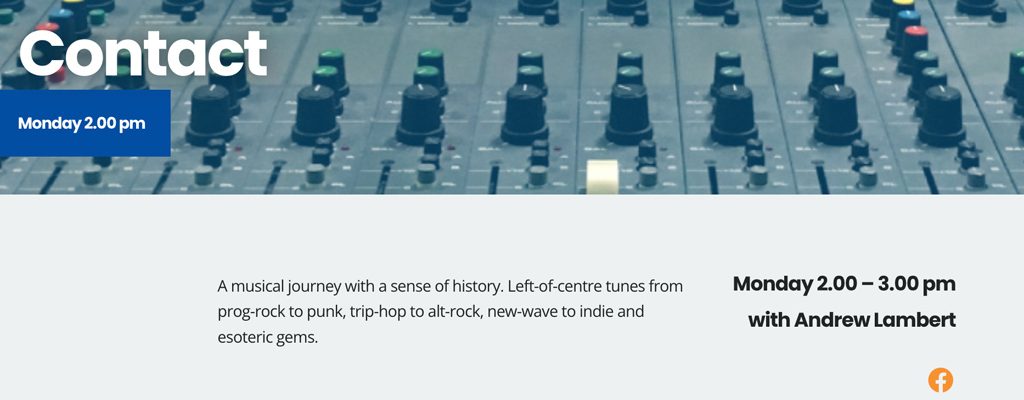Click the words esoteric gems
The height and width of the screenshot is (400, 1024).
tap(267, 338)
